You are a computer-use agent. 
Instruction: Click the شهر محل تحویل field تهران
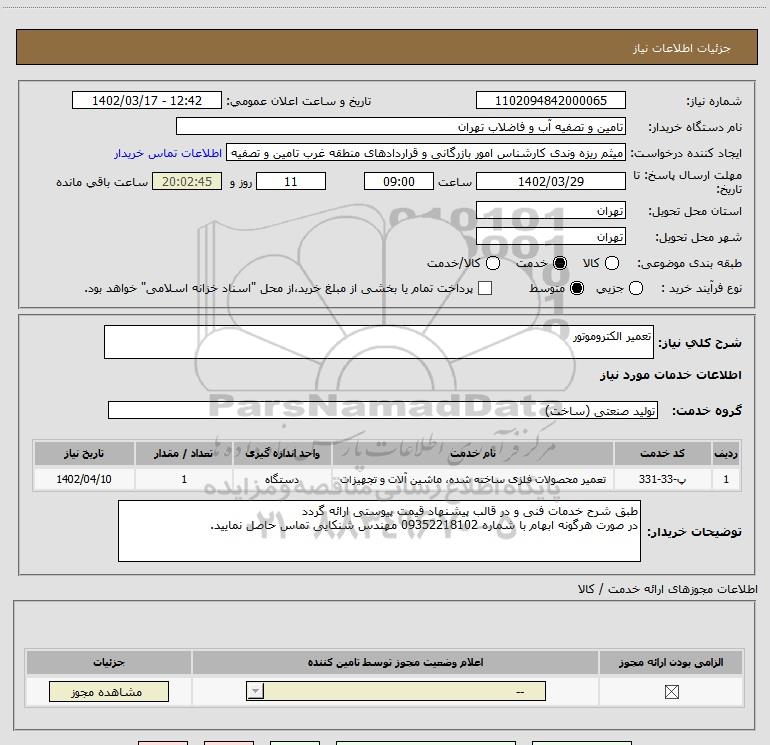[550, 237]
